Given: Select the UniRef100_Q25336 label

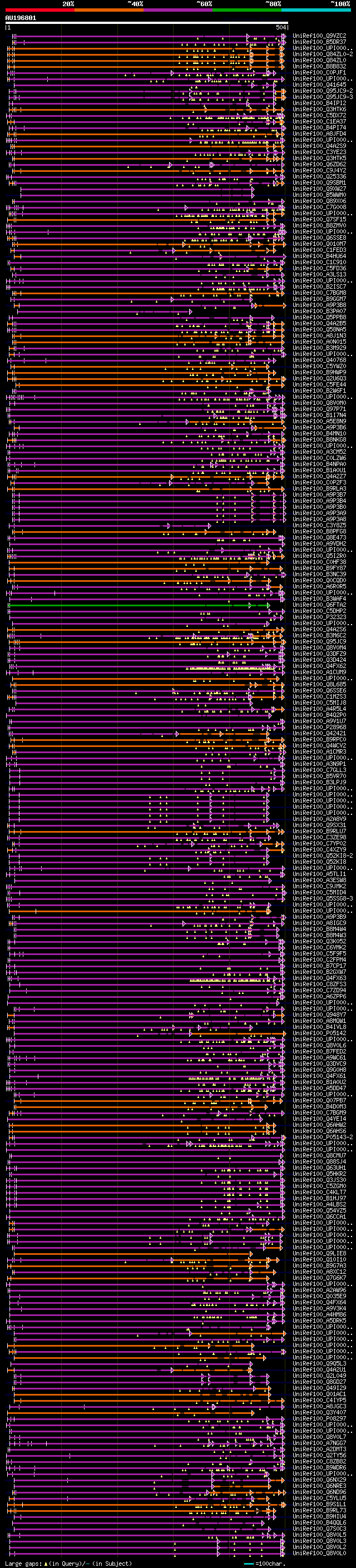Looking at the screenshot, I should pos(319,176).
